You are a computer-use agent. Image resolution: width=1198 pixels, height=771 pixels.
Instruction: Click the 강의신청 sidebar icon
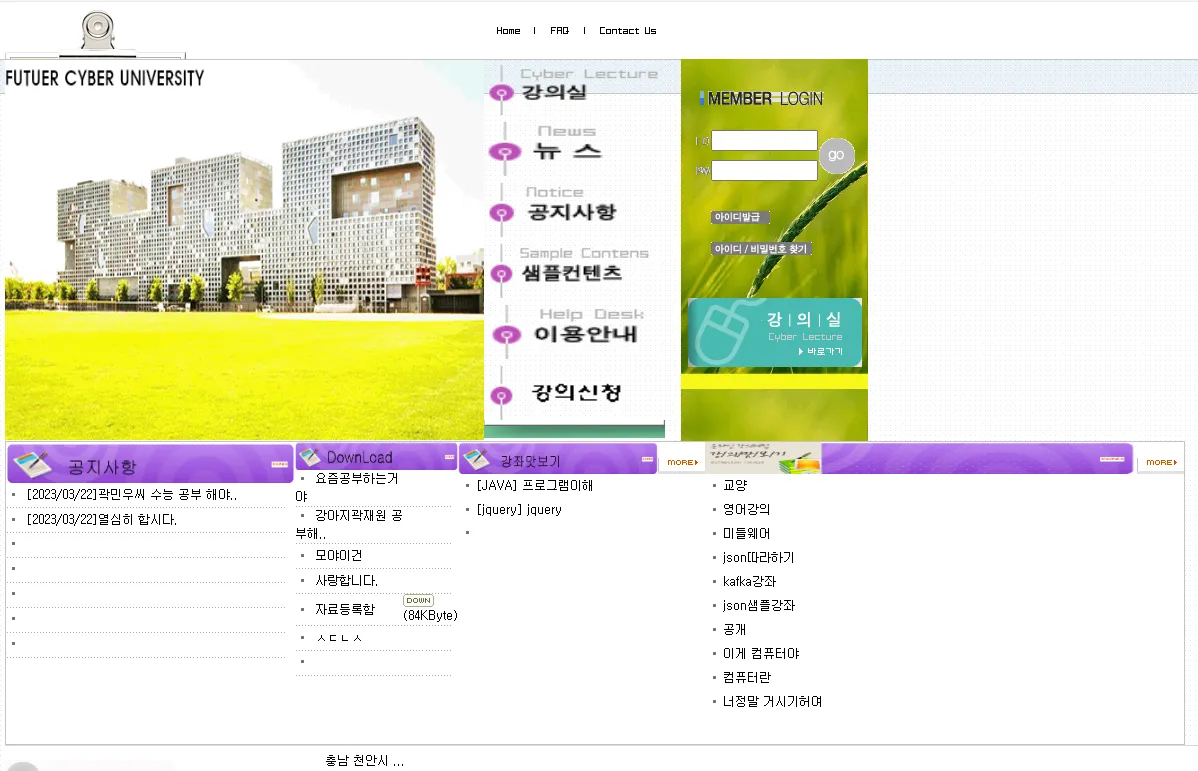[502, 397]
